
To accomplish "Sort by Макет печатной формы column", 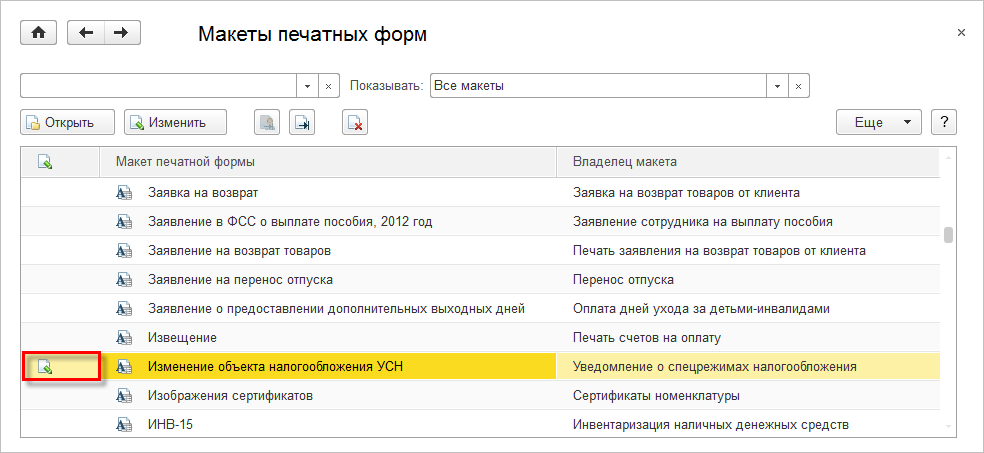I will 328,163.
